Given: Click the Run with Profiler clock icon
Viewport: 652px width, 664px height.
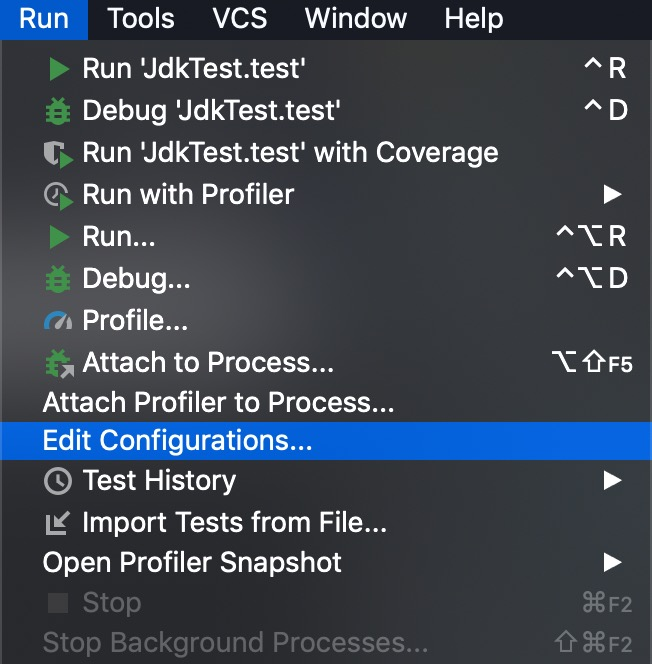Looking at the screenshot, I should (x=59, y=195).
